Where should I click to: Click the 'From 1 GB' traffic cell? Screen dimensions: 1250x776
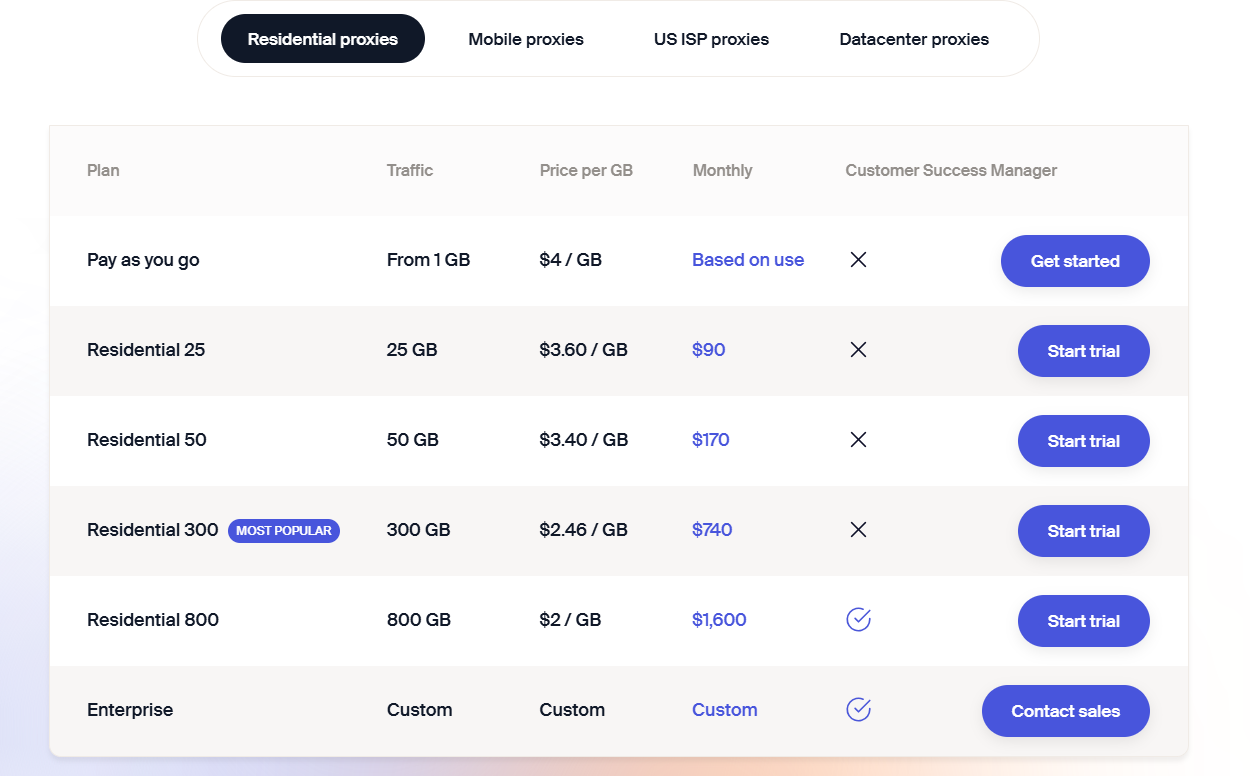pyautogui.click(x=428, y=260)
